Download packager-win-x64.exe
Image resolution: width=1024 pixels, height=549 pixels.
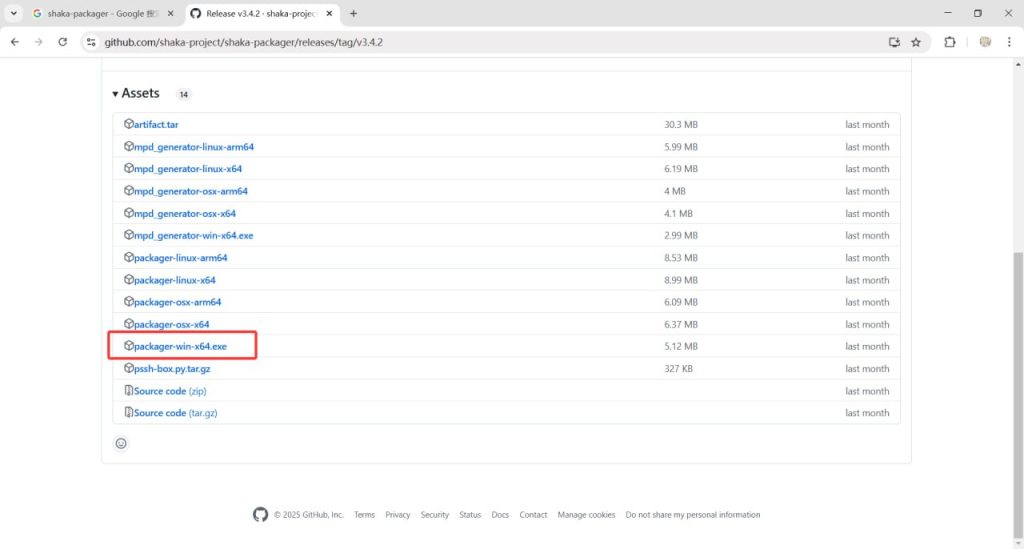pos(180,347)
